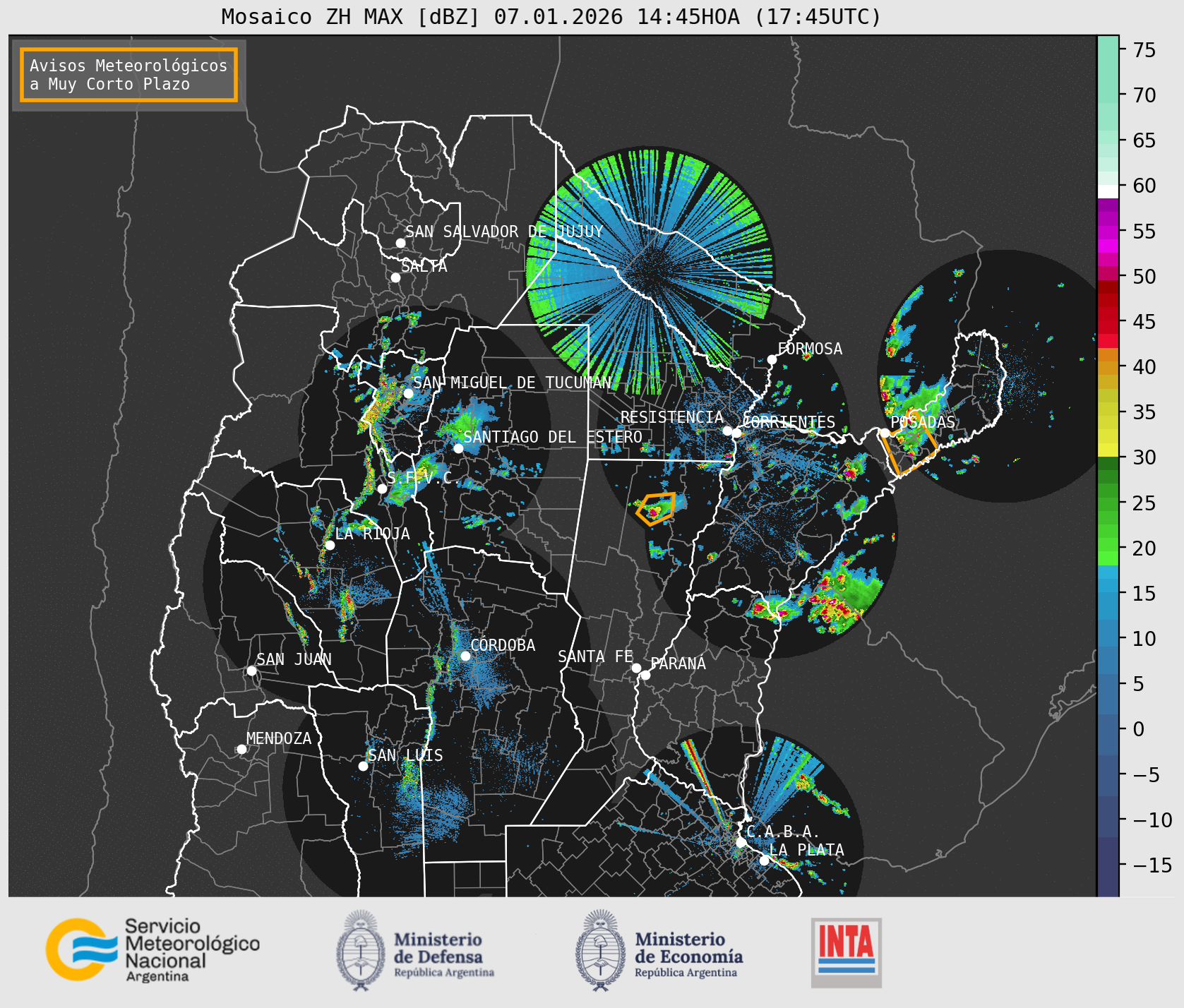Click the Mendoza city marker dot
Screen dimensions: 1184x1008
[241, 749]
